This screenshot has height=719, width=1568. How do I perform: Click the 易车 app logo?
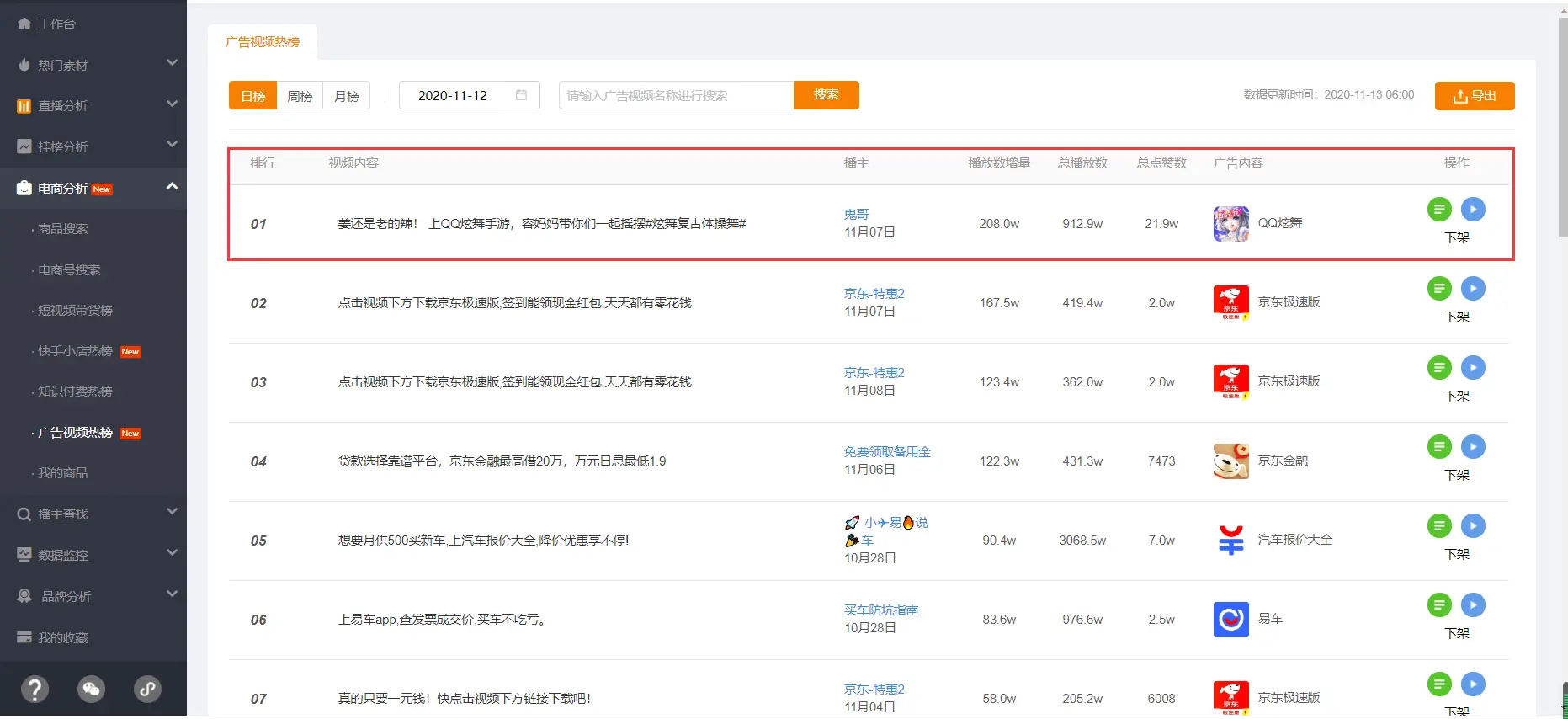[x=1230, y=620]
